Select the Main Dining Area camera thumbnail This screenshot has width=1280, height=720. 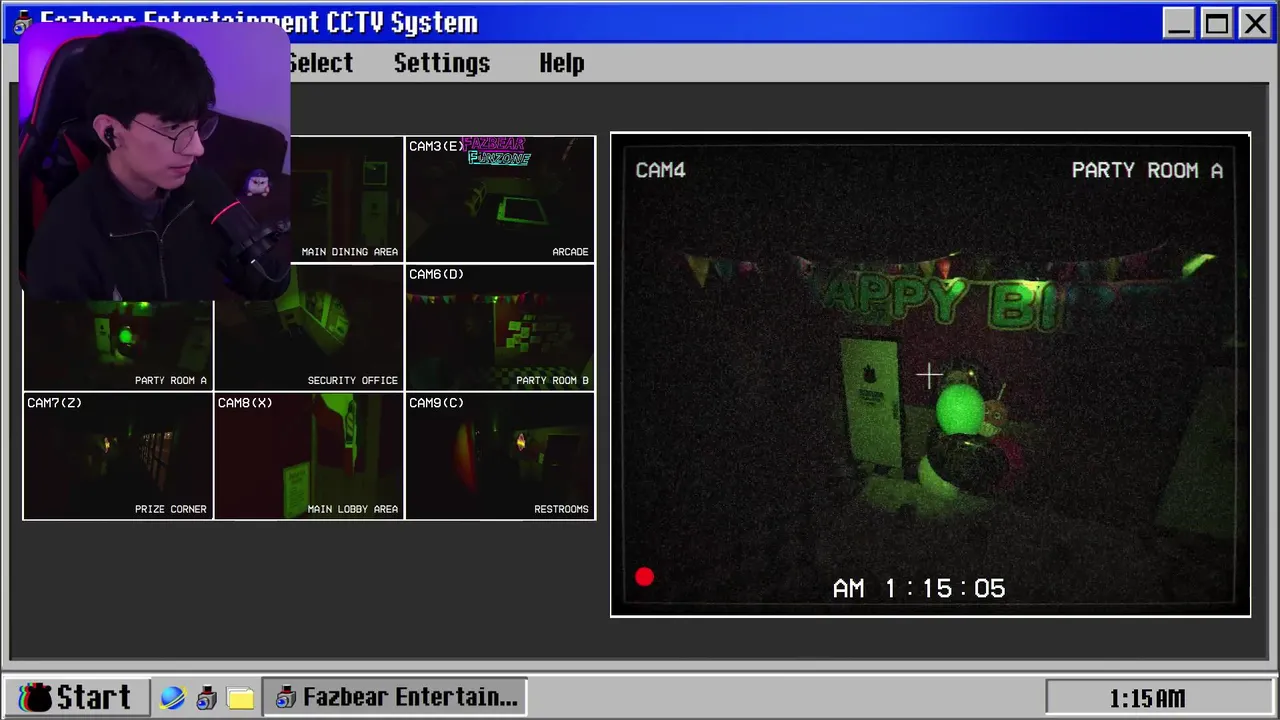[346, 198]
